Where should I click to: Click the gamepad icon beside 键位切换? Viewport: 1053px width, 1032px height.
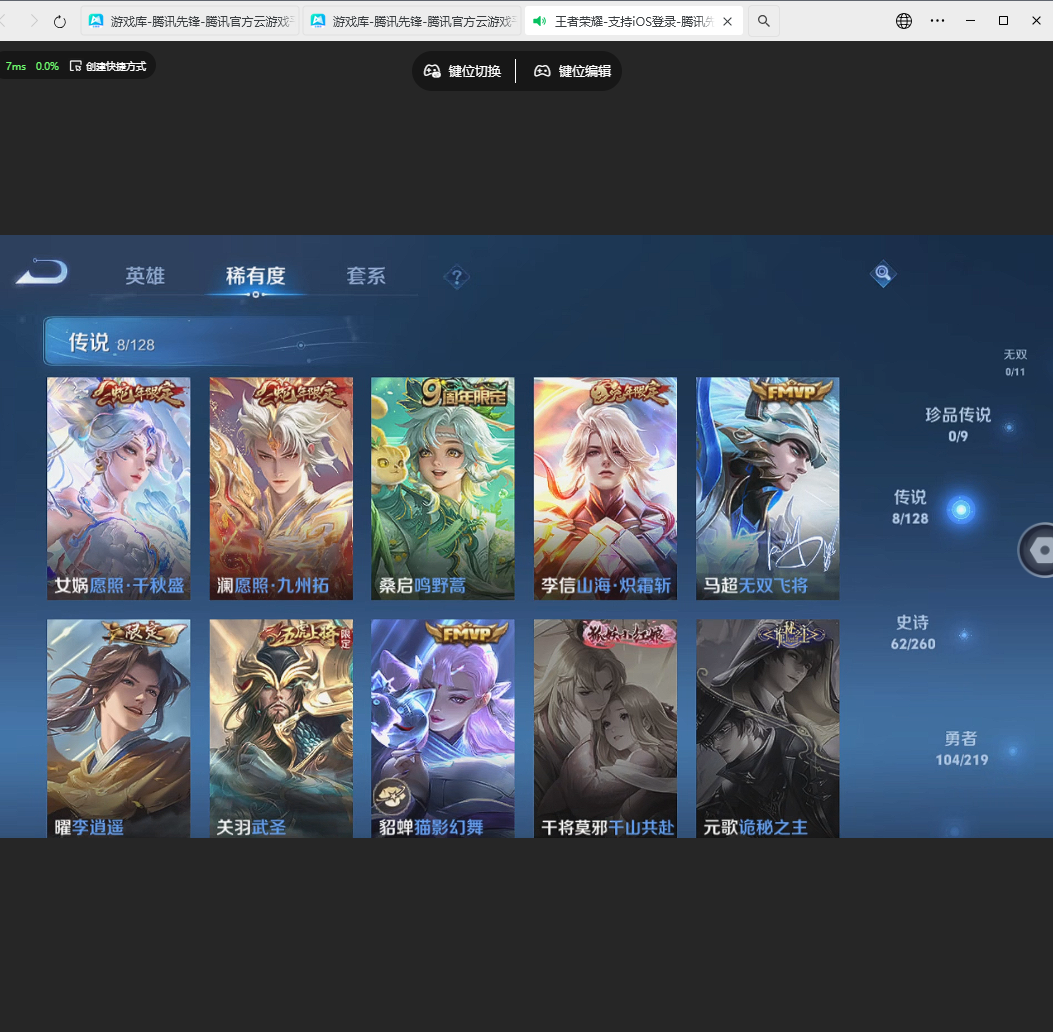(431, 71)
